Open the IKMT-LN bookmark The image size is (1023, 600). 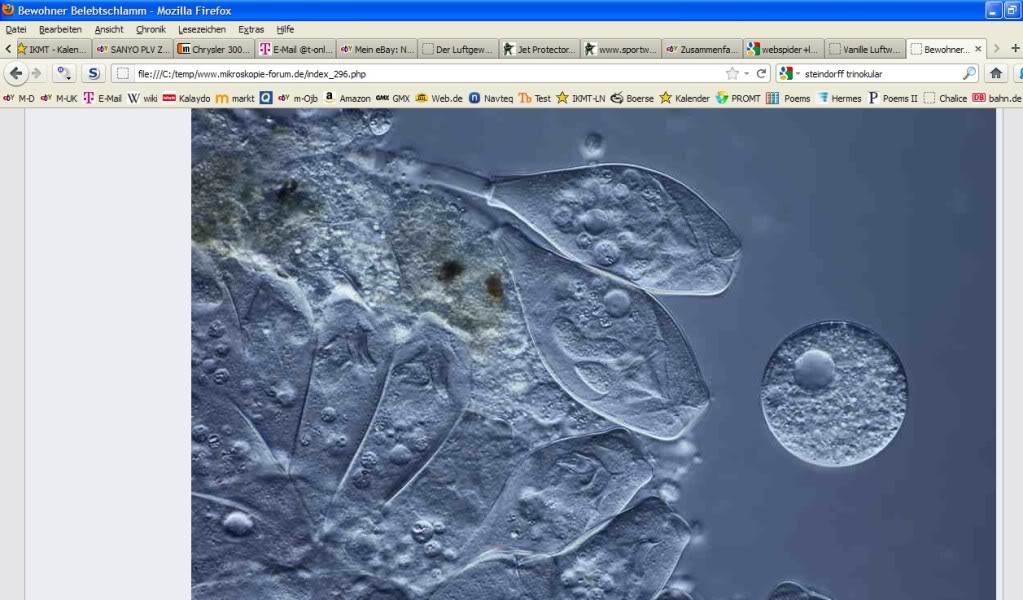tap(581, 98)
